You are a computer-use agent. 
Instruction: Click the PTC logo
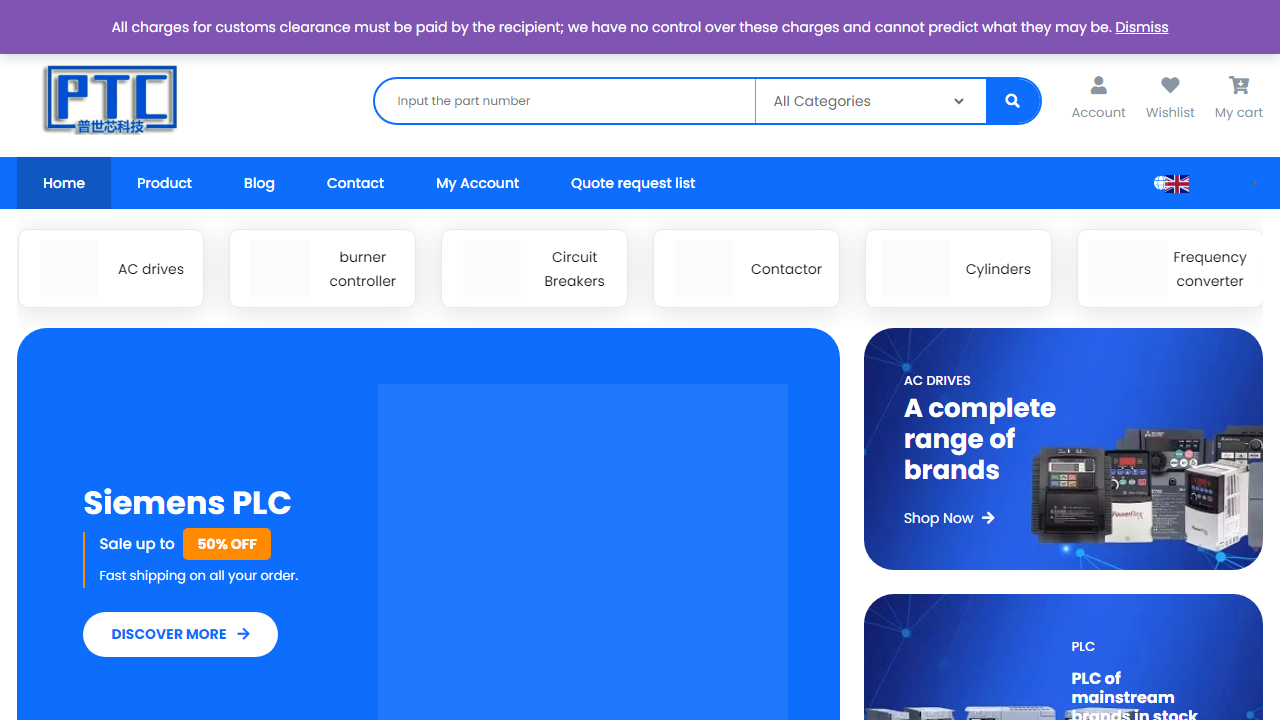coord(110,100)
